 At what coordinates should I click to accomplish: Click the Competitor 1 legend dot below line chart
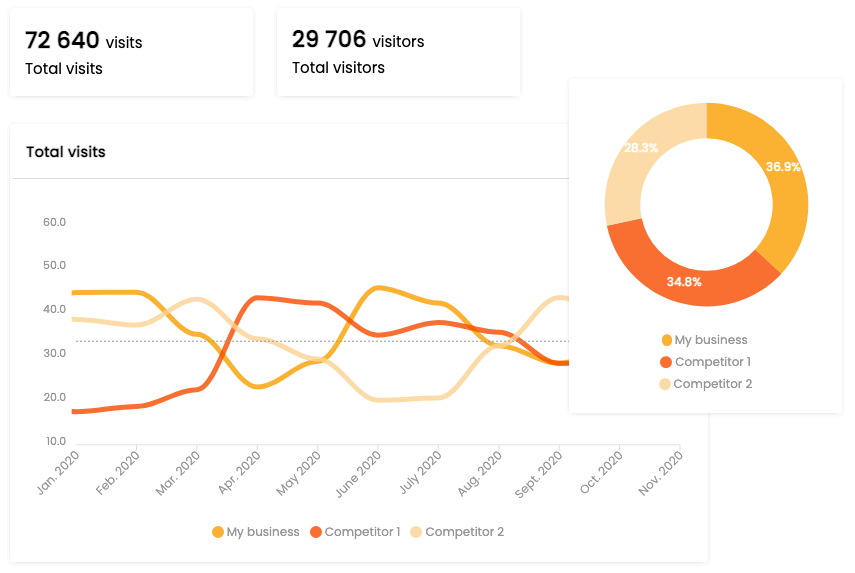316,532
